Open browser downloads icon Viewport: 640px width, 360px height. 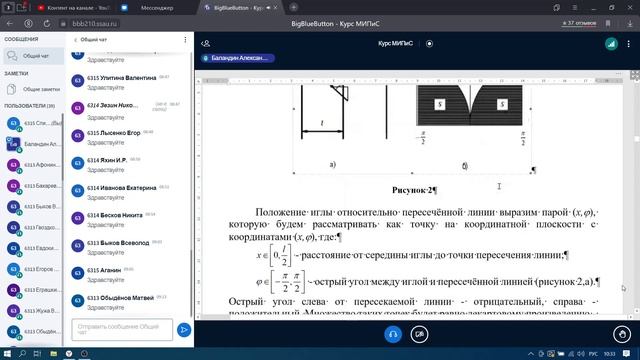(630, 24)
